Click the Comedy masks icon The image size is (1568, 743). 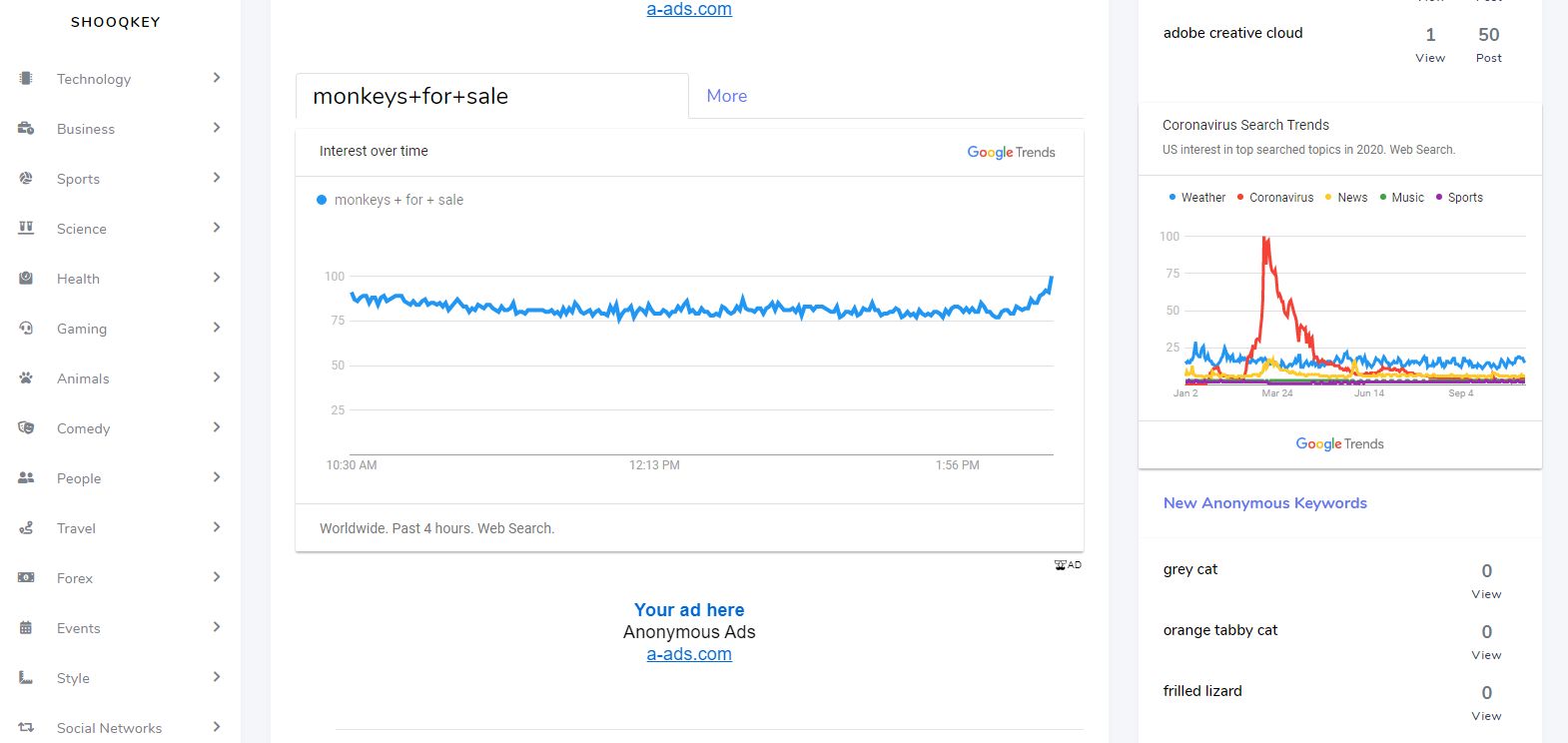coord(26,427)
